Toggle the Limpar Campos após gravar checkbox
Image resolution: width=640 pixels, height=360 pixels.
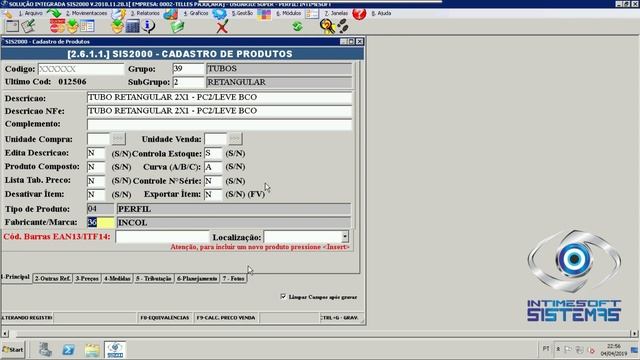[x=283, y=296]
